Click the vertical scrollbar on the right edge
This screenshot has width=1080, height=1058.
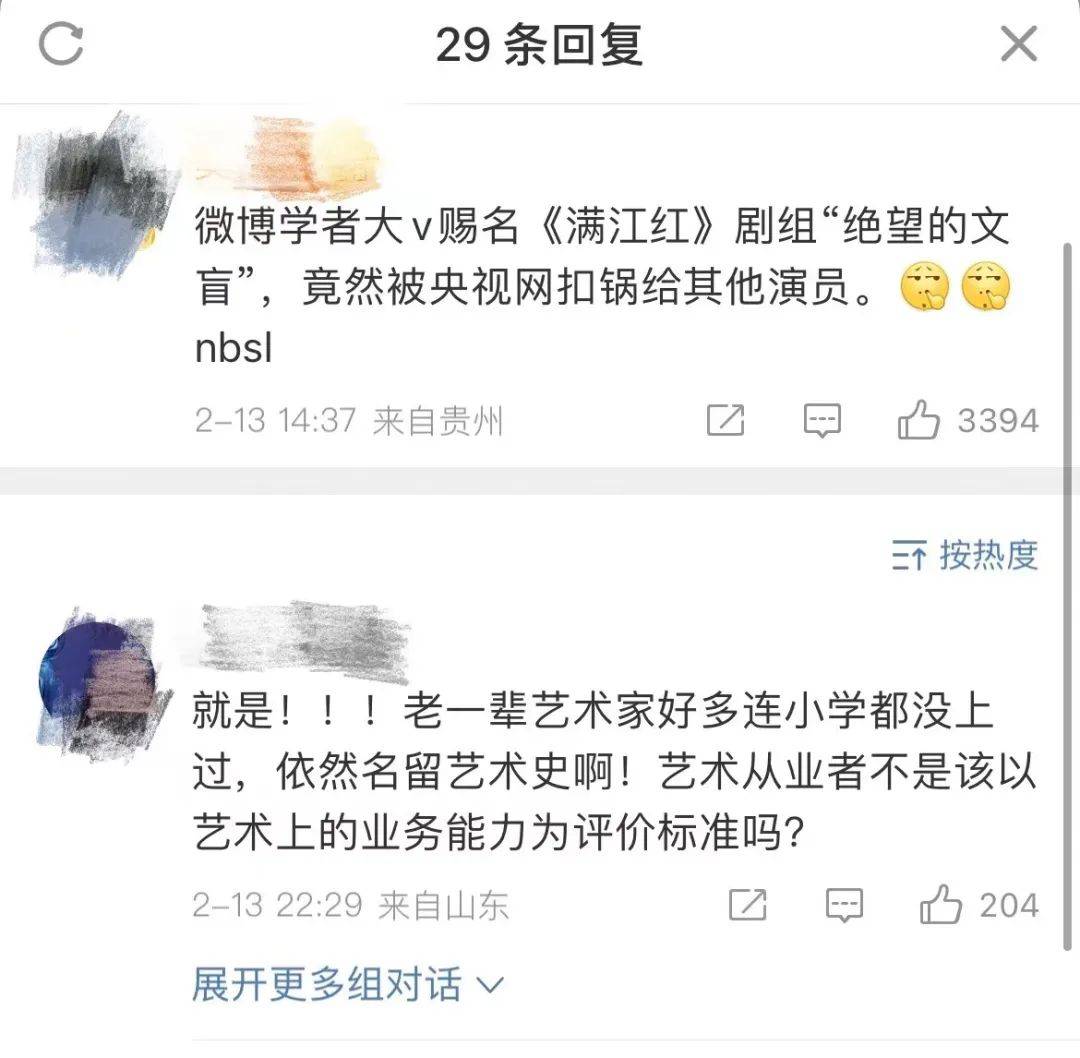1069,596
